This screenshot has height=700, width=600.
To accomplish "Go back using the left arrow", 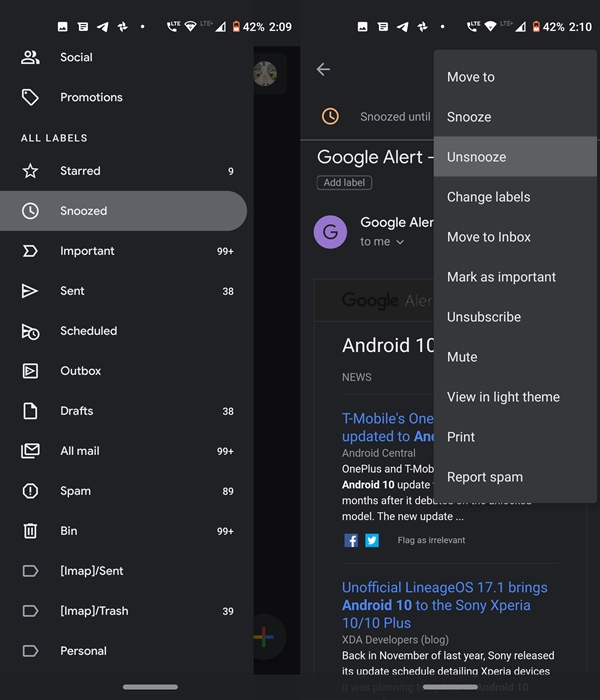I will pyautogui.click(x=323, y=69).
